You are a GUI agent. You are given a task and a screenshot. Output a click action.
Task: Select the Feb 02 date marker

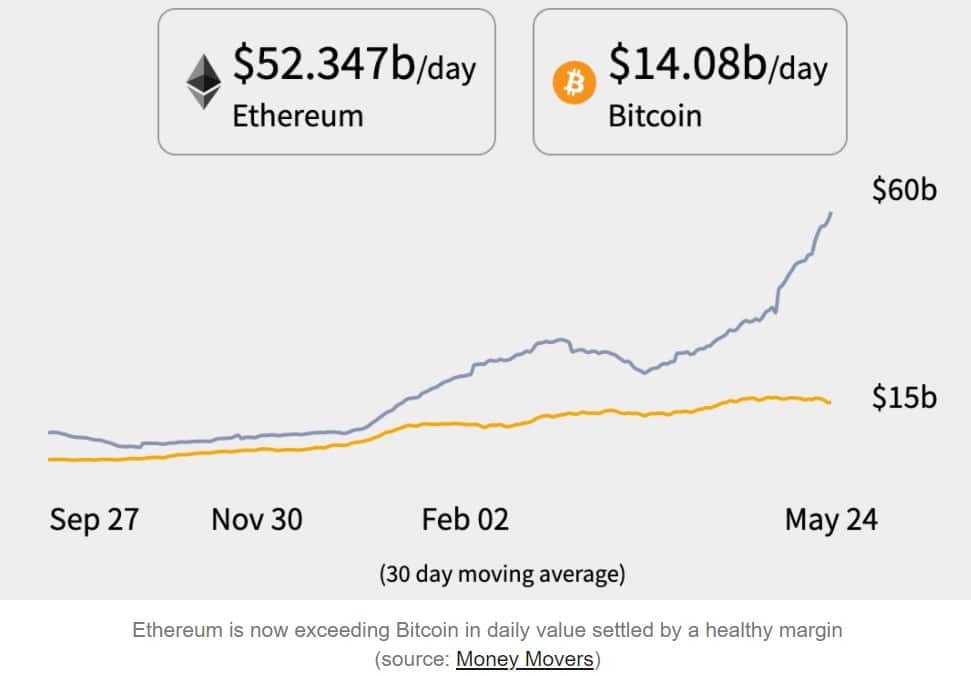tap(465, 520)
